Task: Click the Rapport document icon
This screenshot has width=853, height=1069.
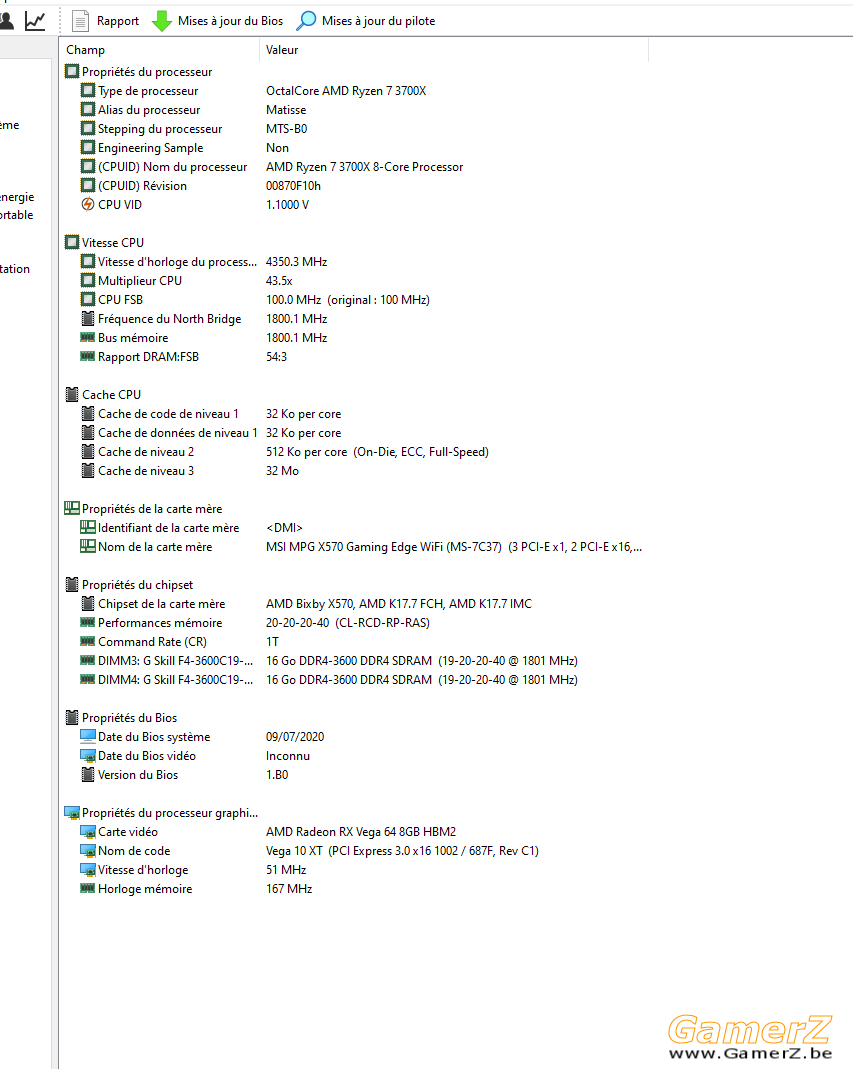Action: [80, 21]
